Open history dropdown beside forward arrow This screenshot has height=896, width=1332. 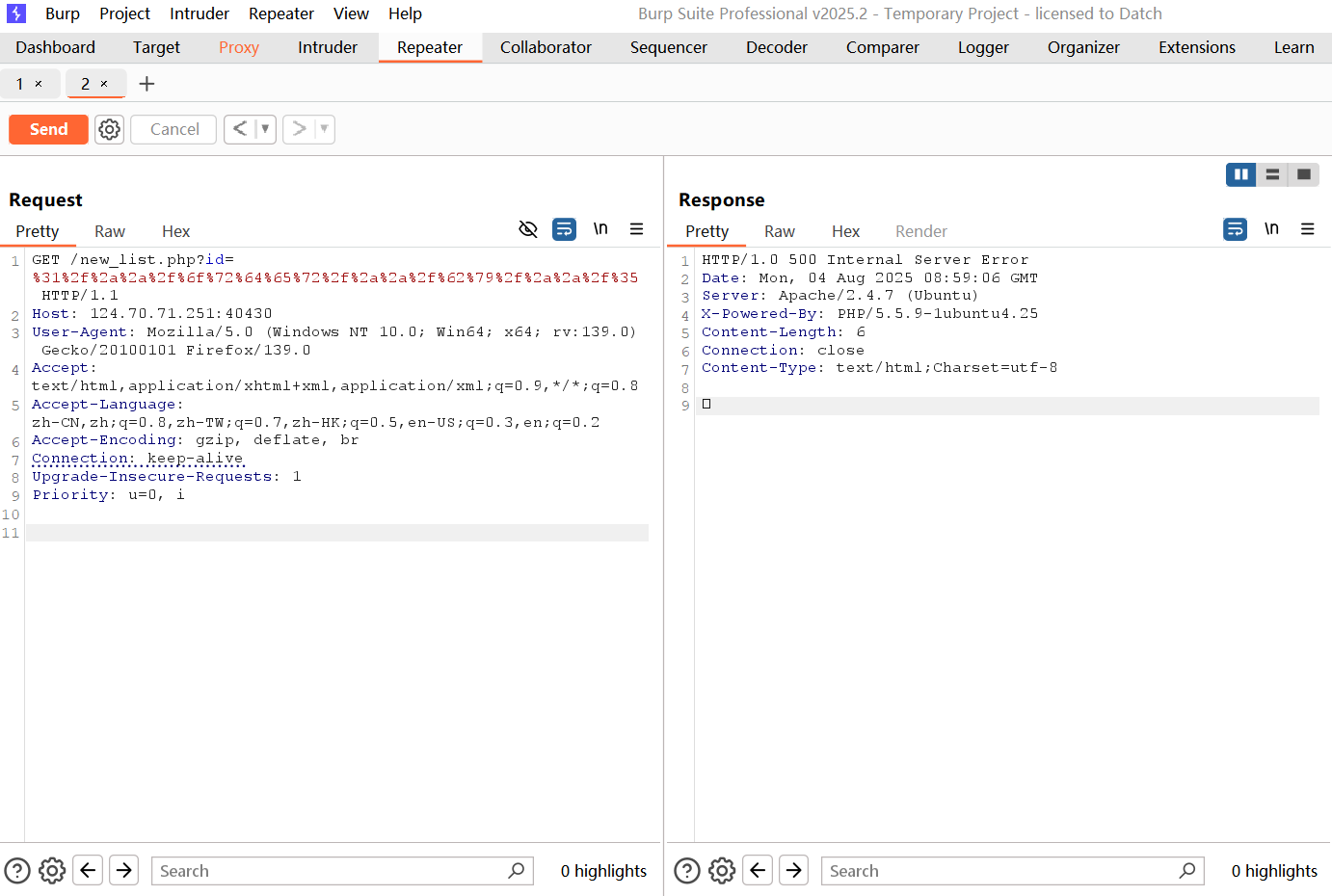tap(324, 129)
